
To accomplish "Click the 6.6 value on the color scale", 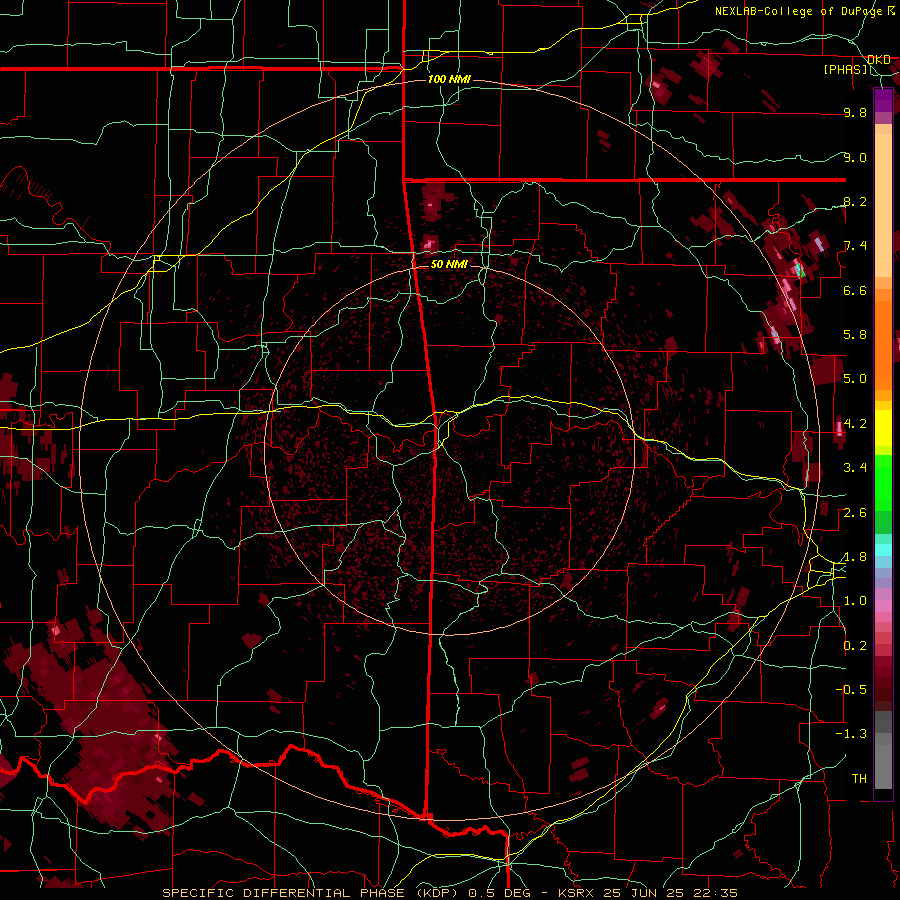I will pos(855,290).
